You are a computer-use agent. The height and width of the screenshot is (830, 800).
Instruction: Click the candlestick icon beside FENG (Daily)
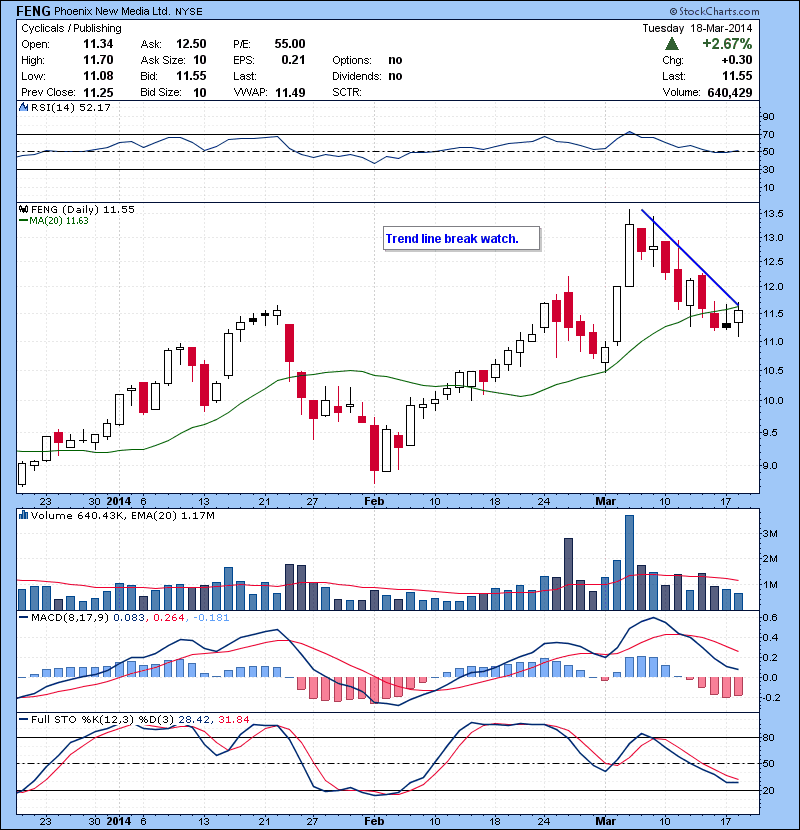point(23,209)
